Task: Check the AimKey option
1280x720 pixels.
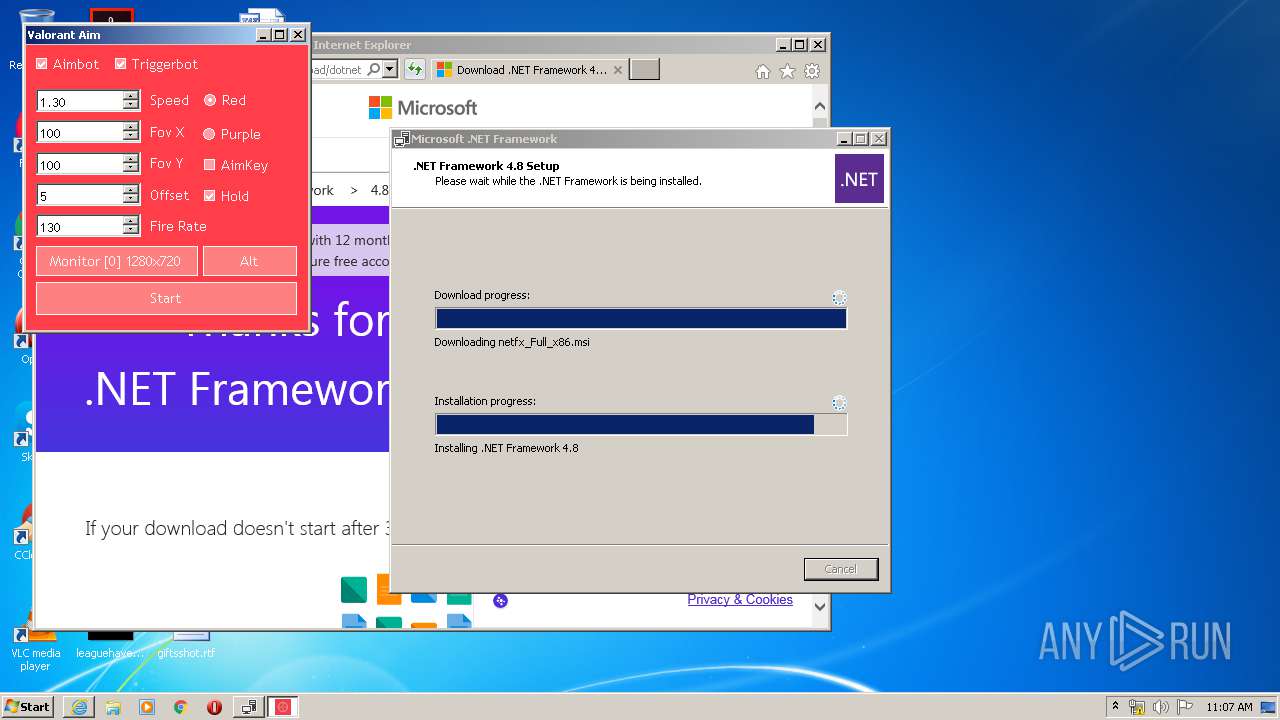Action: [x=210, y=165]
